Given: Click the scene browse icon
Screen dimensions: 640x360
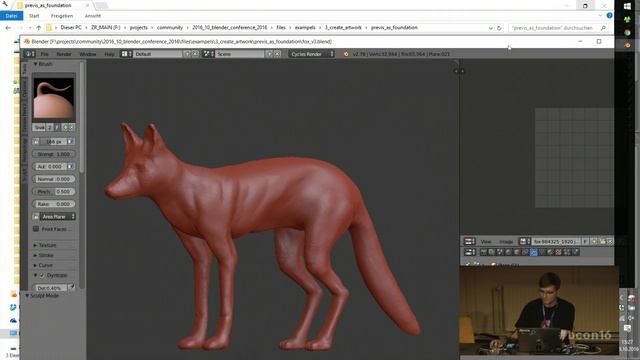Looking at the screenshot, I should (208, 54).
